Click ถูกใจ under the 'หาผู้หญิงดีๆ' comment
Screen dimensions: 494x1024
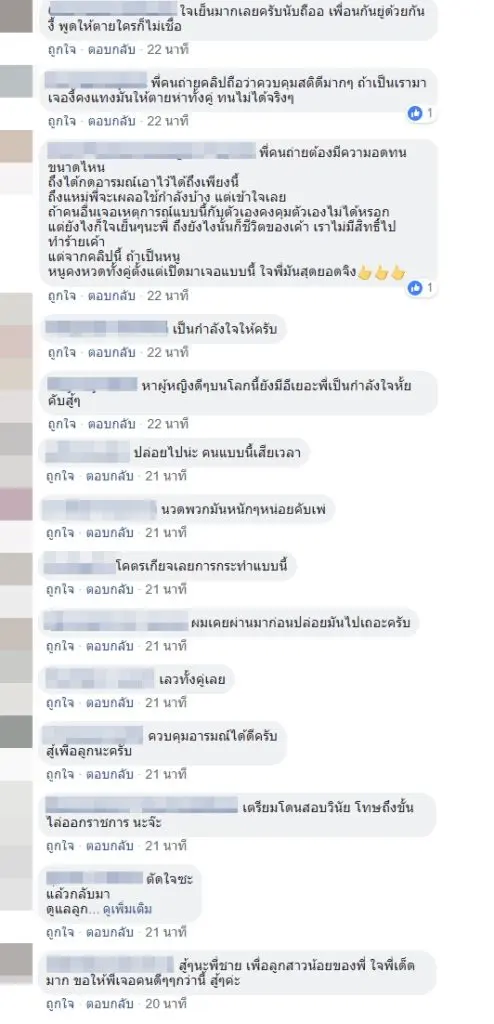tap(61, 424)
